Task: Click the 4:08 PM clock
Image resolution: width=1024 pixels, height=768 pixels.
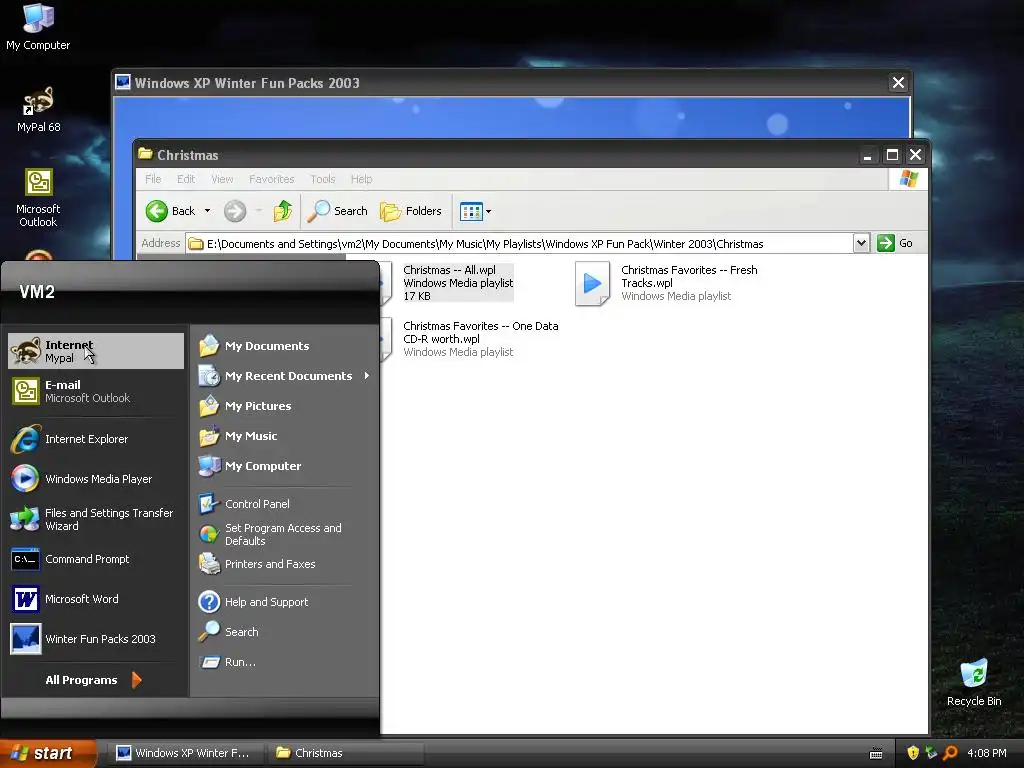Action: (x=986, y=753)
